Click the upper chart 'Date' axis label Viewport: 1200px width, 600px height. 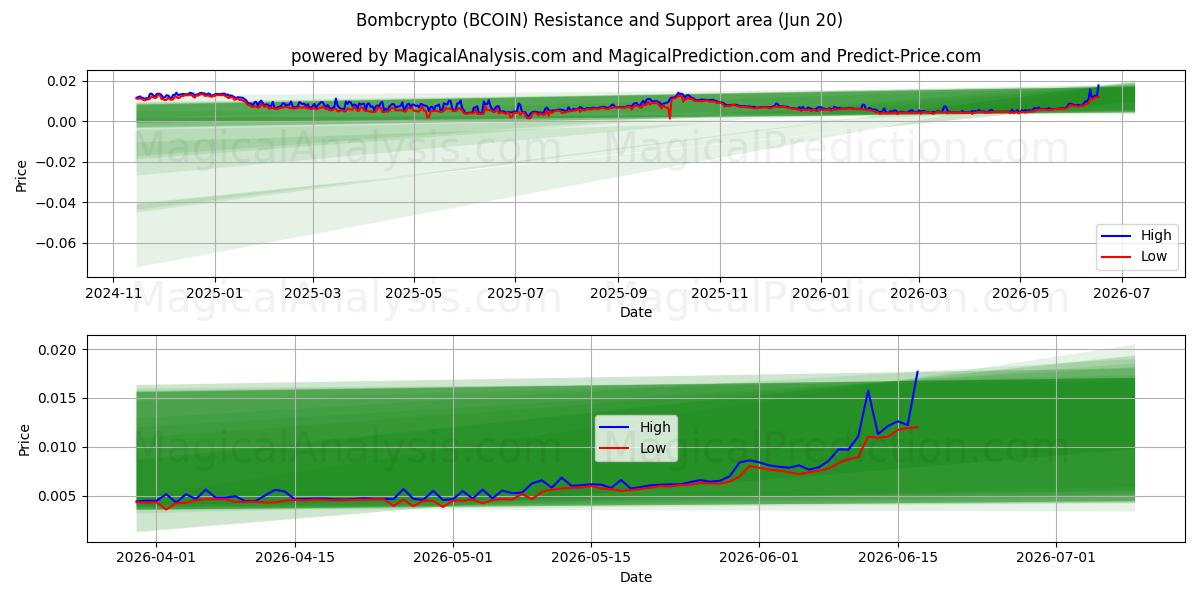click(636, 312)
